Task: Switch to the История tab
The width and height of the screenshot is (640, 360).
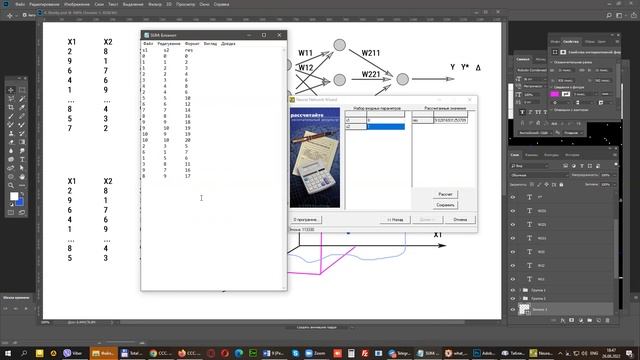Action: pyautogui.click(x=572, y=155)
